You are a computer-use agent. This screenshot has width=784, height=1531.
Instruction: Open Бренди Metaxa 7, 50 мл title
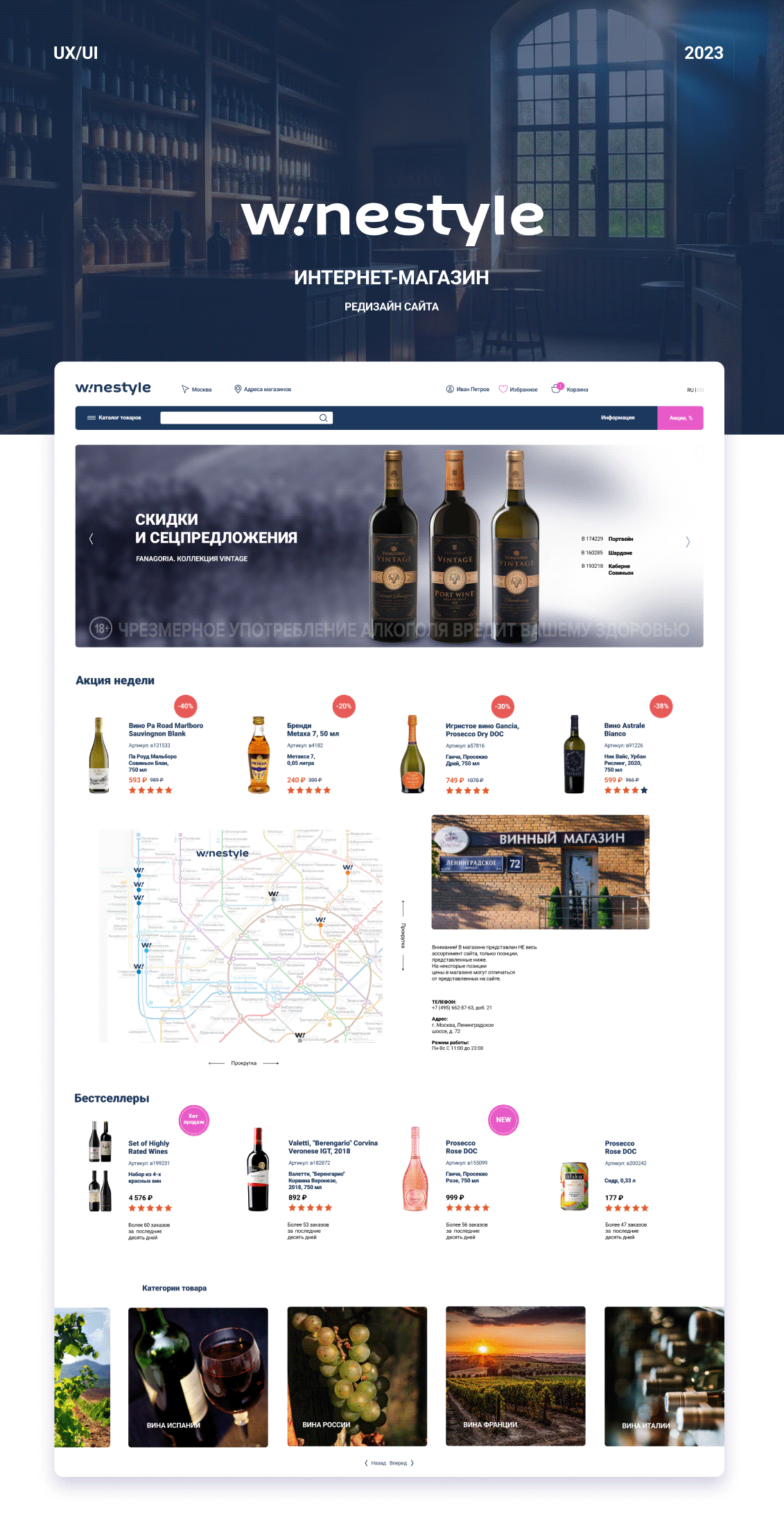(x=313, y=729)
